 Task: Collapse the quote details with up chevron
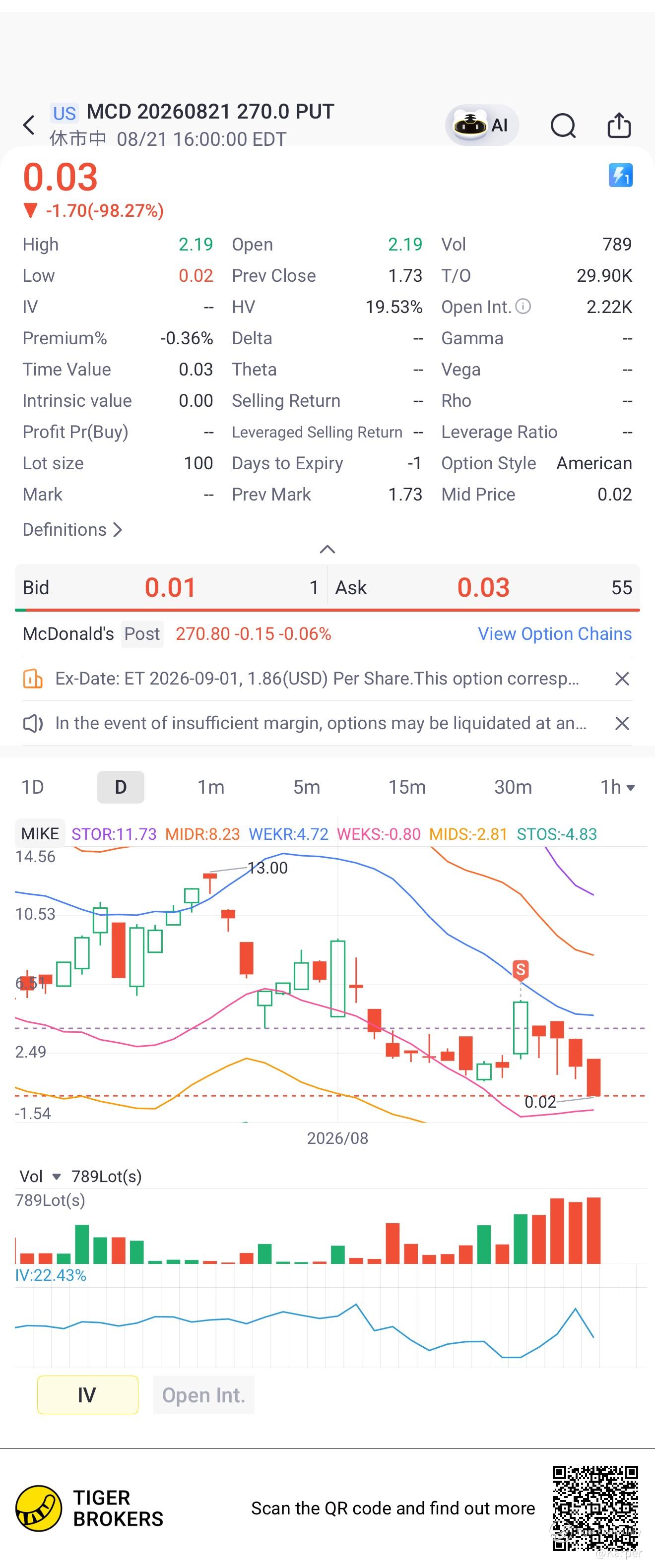pyautogui.click(x=327, y=549)
